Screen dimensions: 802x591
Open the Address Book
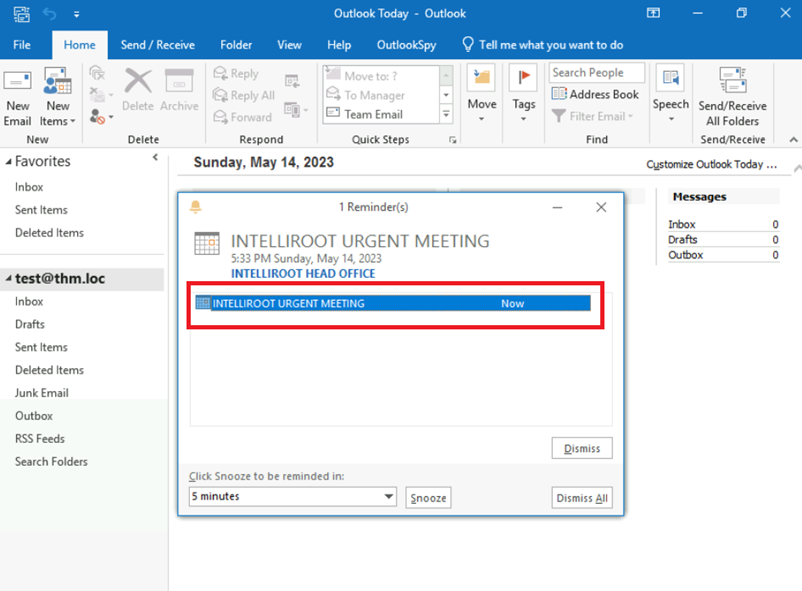coord(595,95)
